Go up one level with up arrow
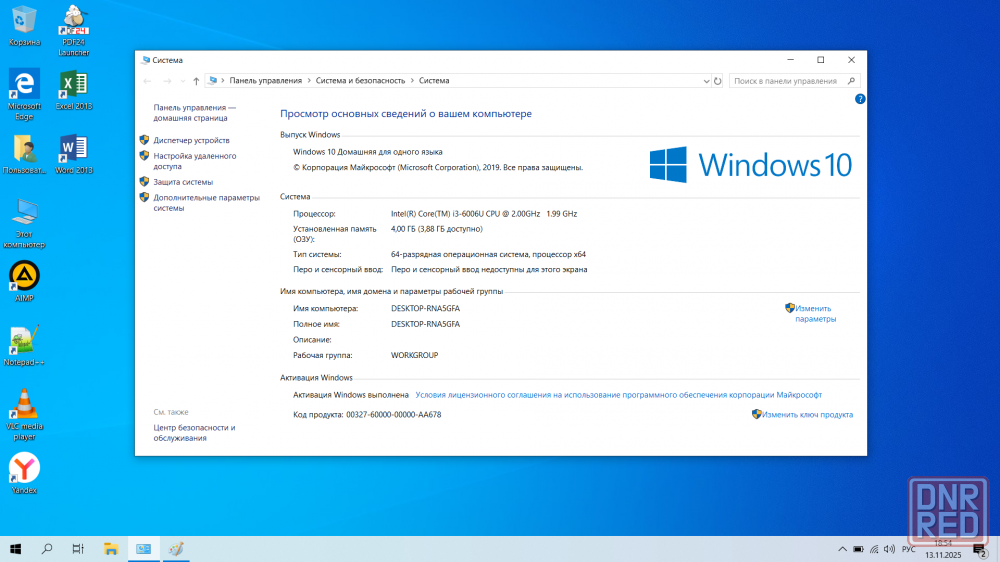The height and width of the screenshot is (562, 1000). coord(196,81)
